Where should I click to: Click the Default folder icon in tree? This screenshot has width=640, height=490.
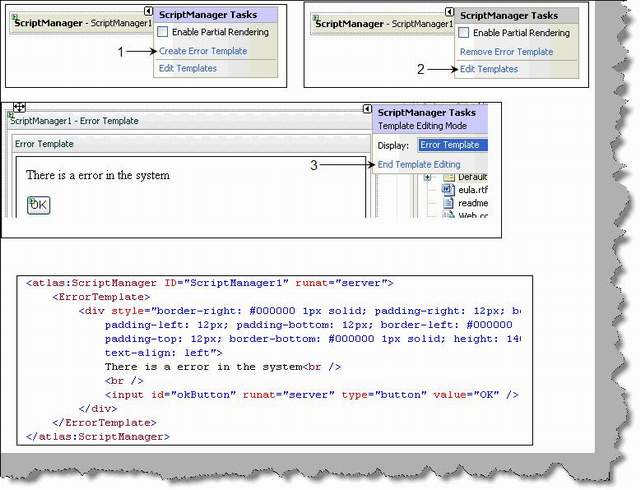449,177
